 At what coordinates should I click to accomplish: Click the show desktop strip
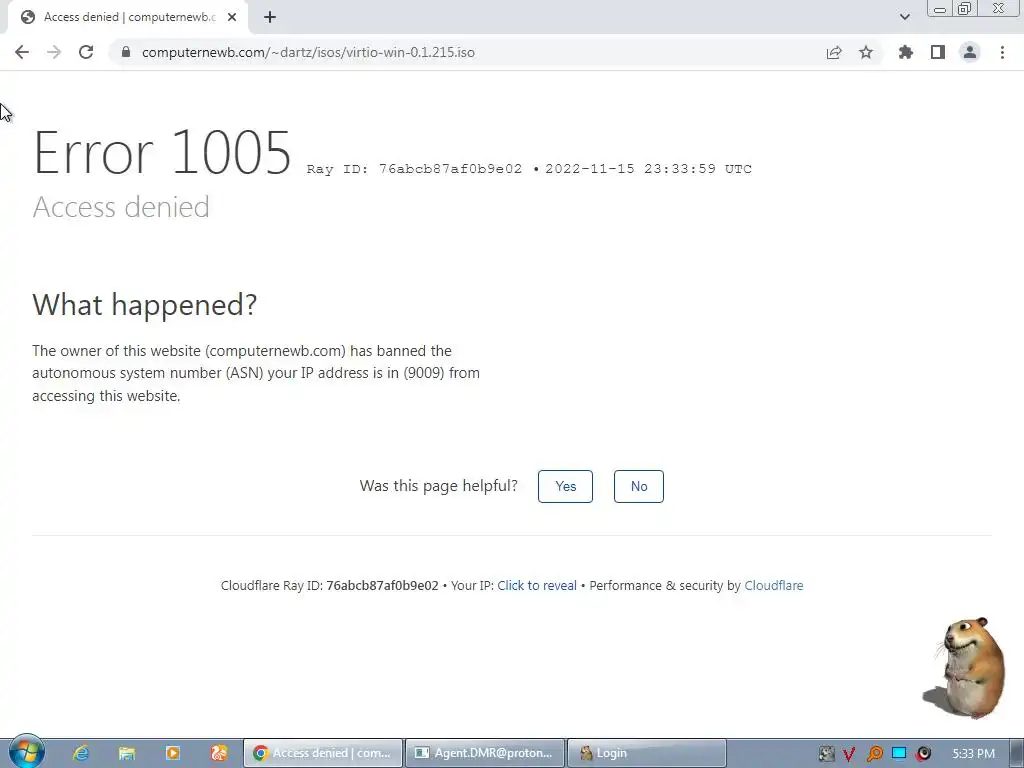coord(1017,753)
